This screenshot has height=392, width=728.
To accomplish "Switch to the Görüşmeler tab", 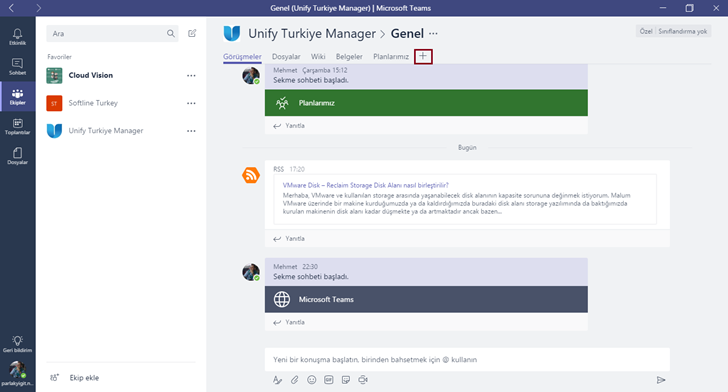I will (x=242, y=57).
